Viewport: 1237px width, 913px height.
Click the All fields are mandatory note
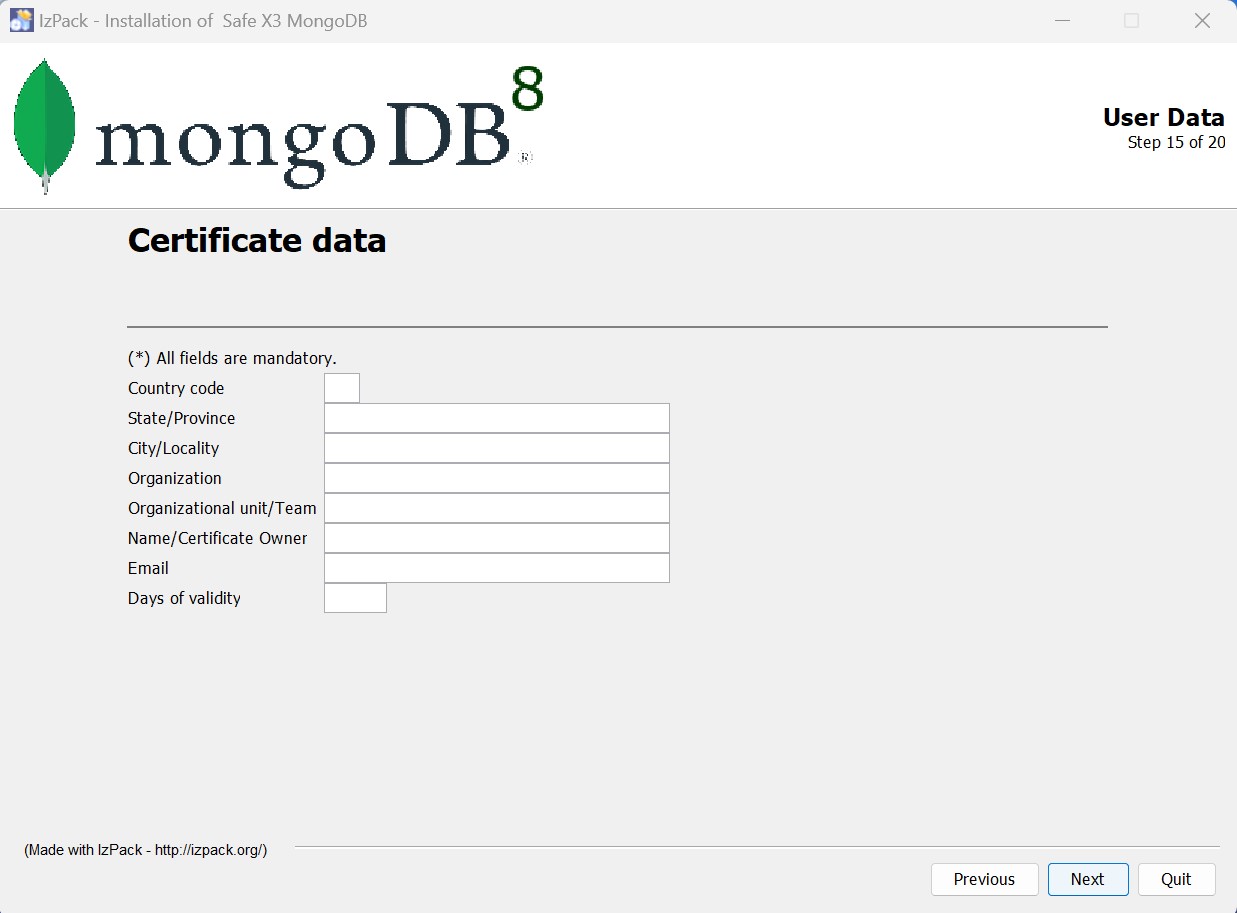[x=232, y=358]
